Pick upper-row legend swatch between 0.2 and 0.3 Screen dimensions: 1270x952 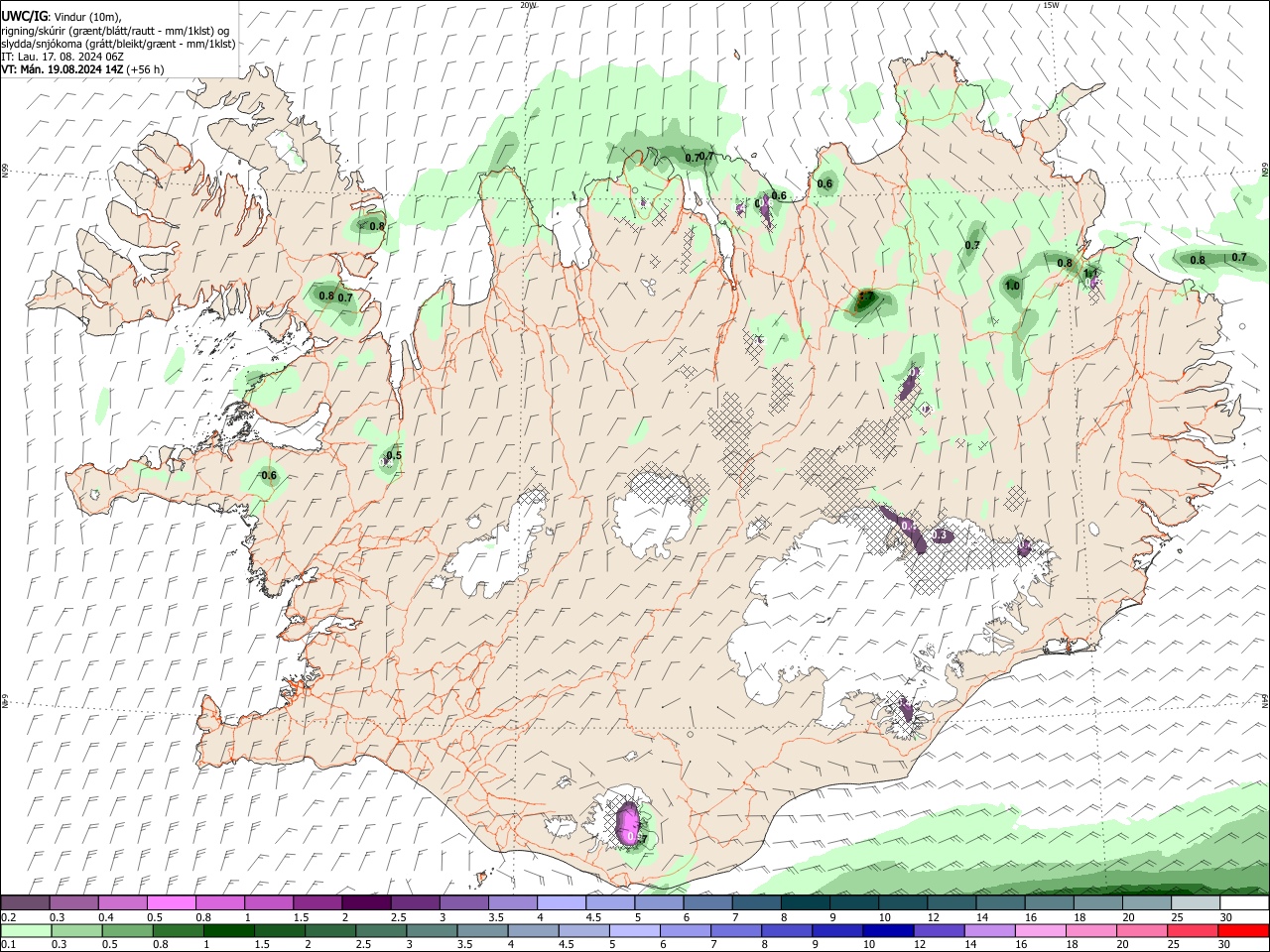[x=25, y=902]
